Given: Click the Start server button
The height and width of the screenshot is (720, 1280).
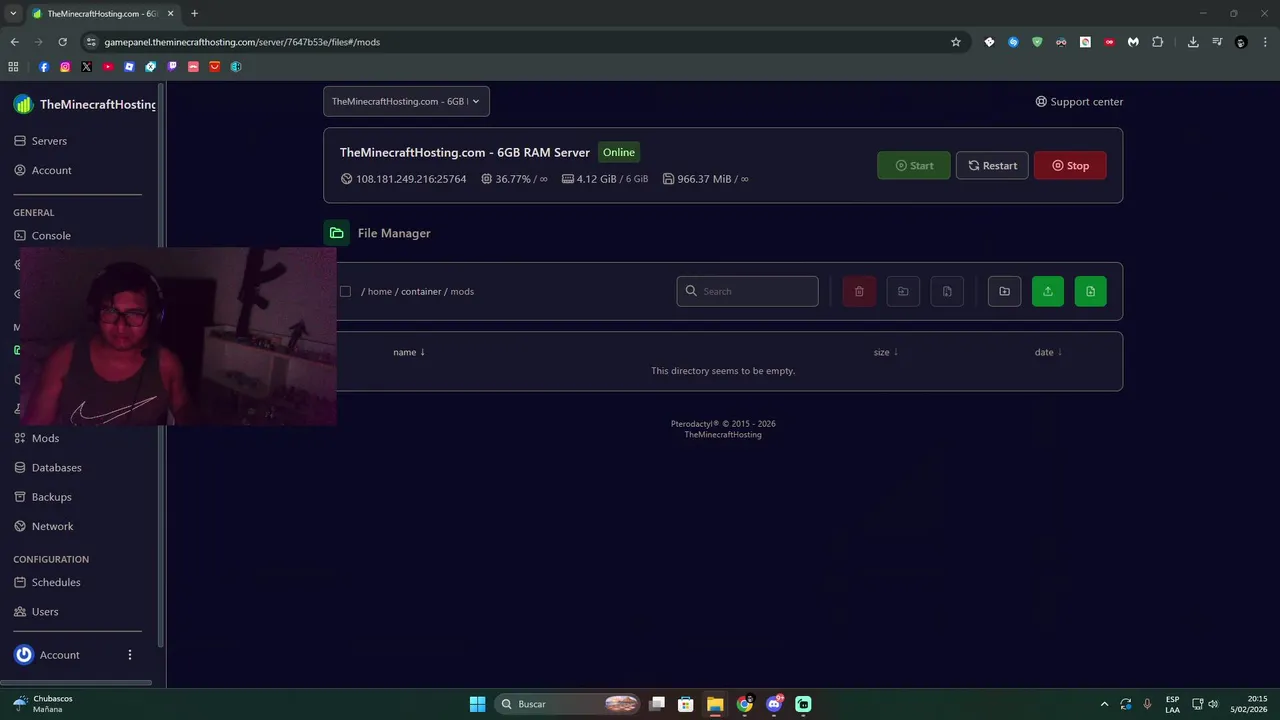Looking at the screenshot, I should pos(914,166).
